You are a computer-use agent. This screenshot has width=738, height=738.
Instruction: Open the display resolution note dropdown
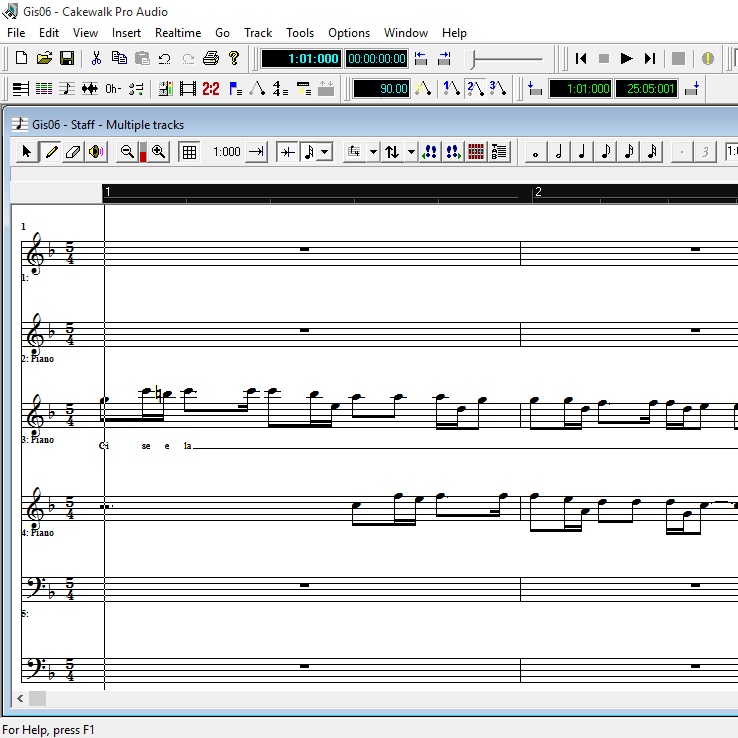click(x=325, y=152)
